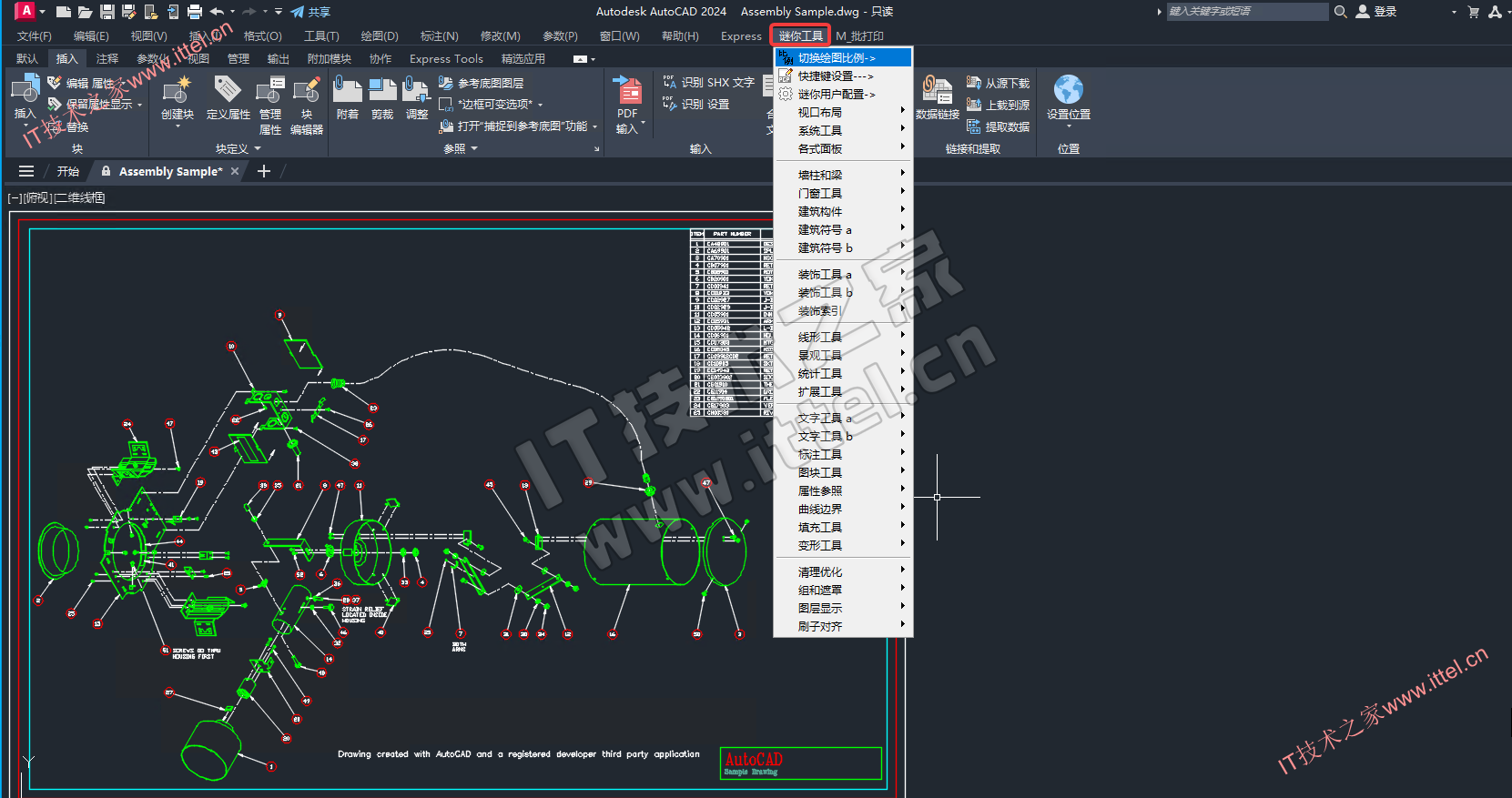The width and height of the screenshot is (1512, 798).
Task: Expand the 保留属性显示 dropdown
Action: pyautogui.click(x=140, y=105)
